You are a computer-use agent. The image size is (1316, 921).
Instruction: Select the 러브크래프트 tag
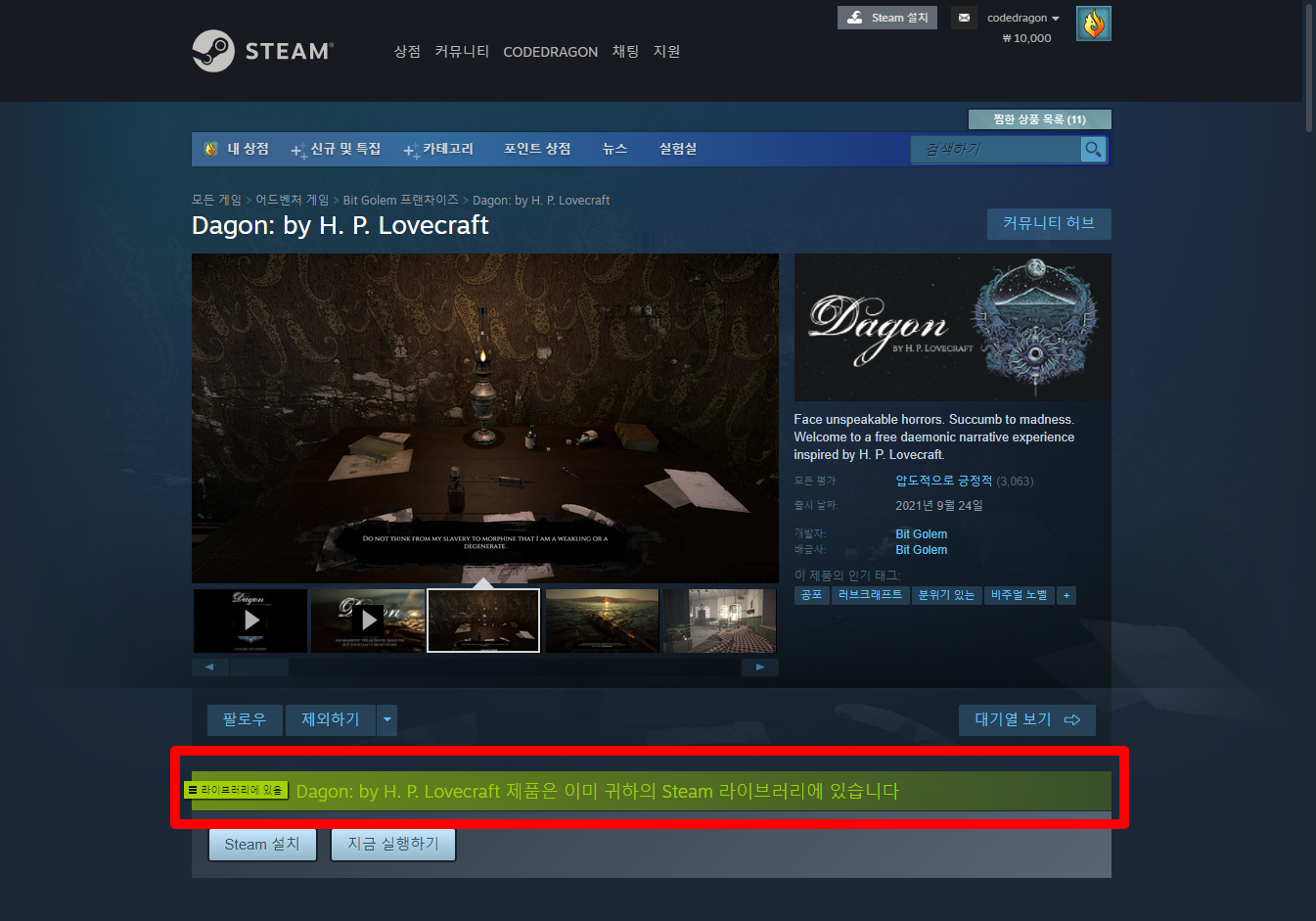click(870, 595)
